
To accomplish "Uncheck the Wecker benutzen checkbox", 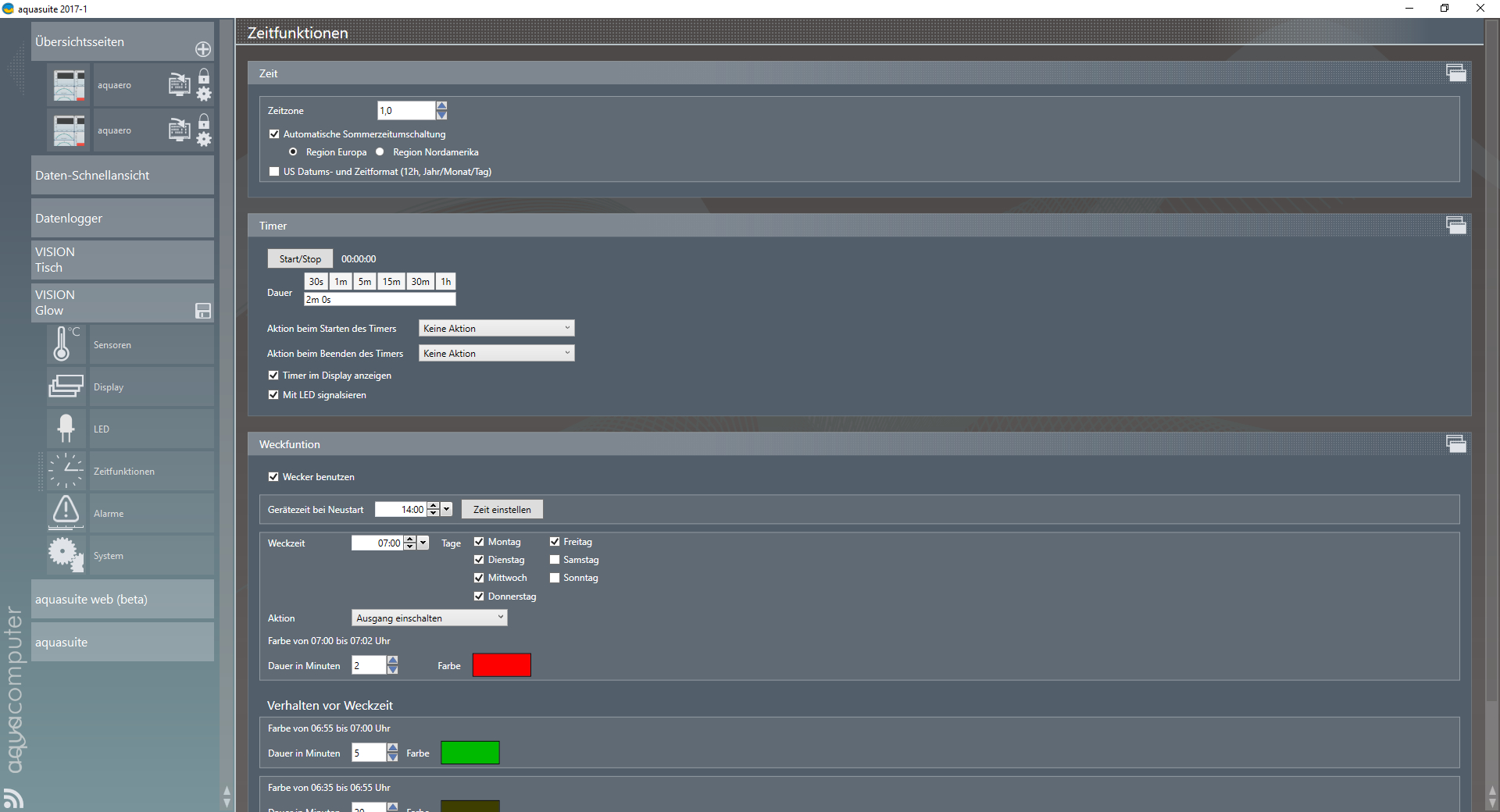I will click(x=273, y=477).
